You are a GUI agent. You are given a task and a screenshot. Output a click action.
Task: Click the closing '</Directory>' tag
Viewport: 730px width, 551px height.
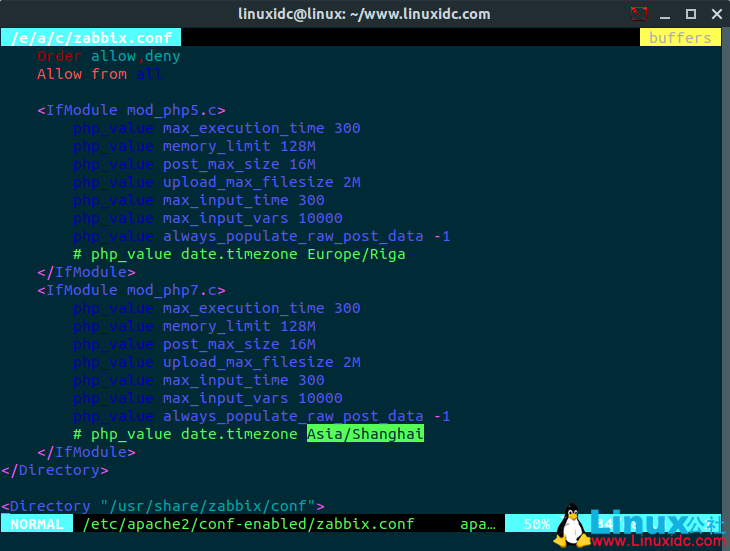coord(54,470)
